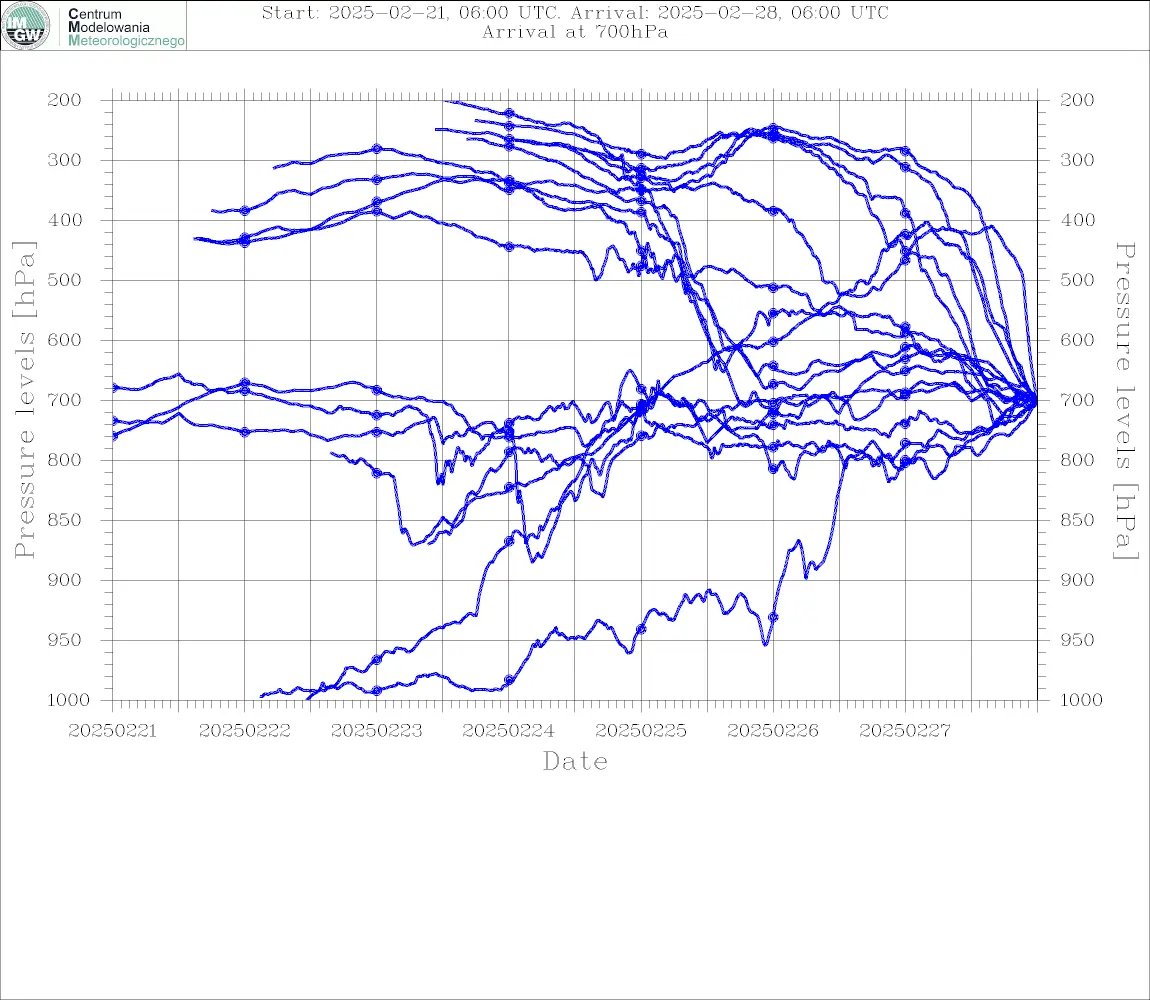Image resolution: width=1150 pixels, height=1000 pixels.
Task: Click the left axis 400 label
Action: (x=65, y=220)
